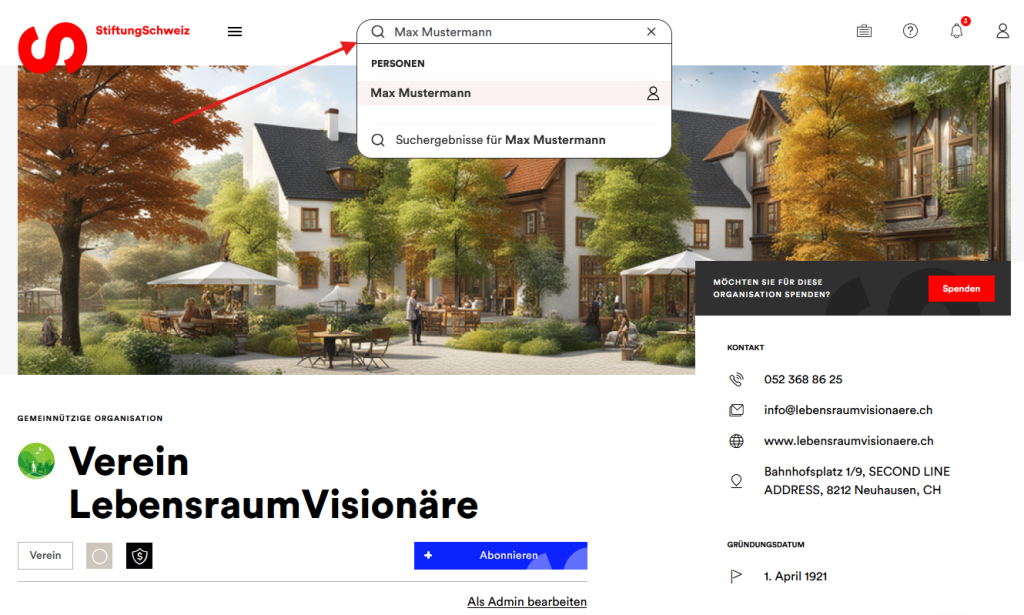Call phone number 052 368 86 25
The width and height of the screenshot is (1024, 615).
(x=803, y=379)
